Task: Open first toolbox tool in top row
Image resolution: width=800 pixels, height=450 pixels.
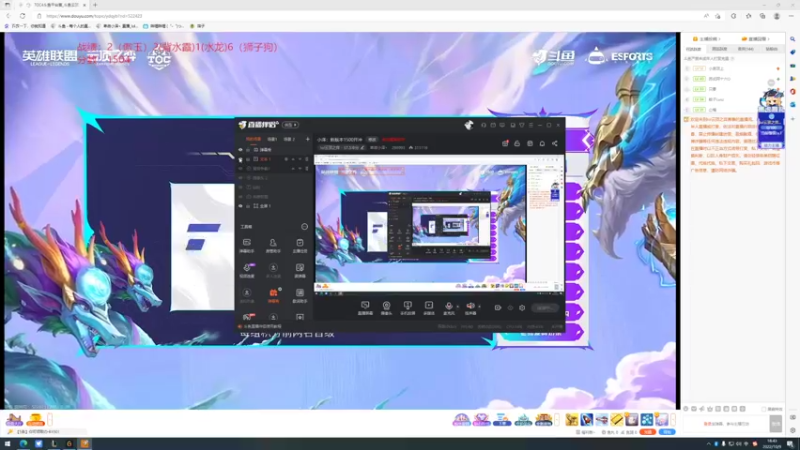Action: (247, 245)
